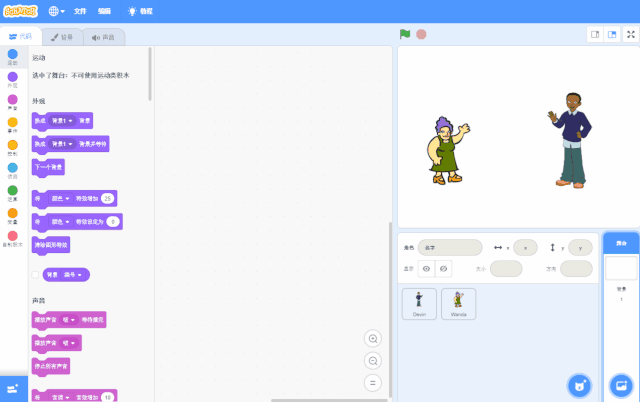Click the sprite name field
Screen dimensions: 640x402
point(450,248)
